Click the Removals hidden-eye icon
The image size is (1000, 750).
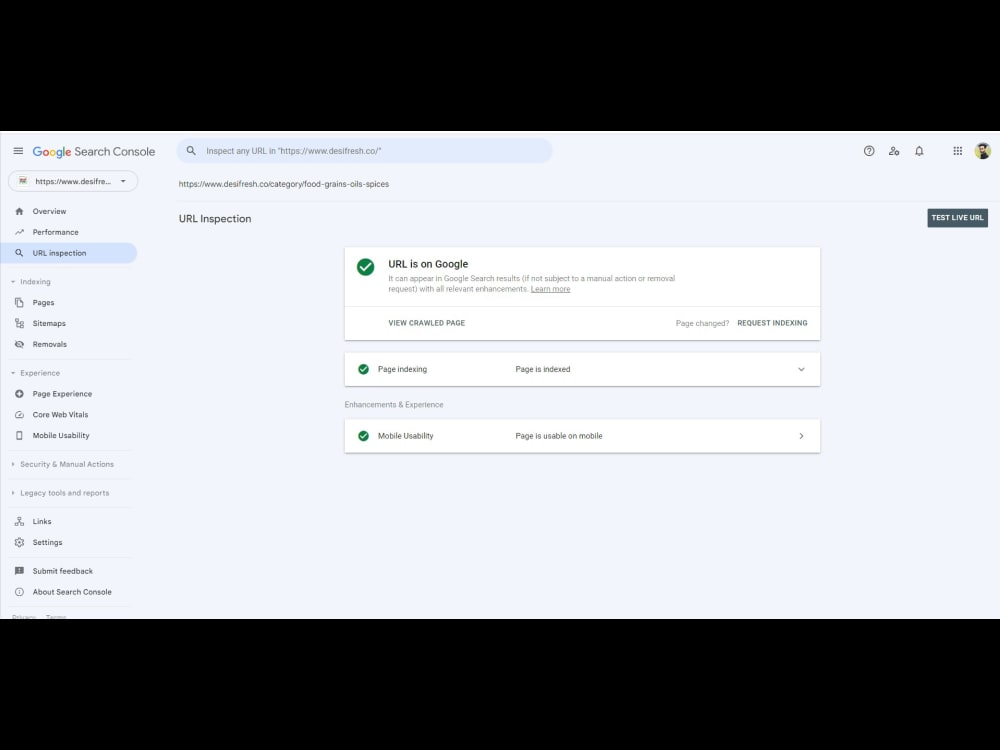(19, 344)
